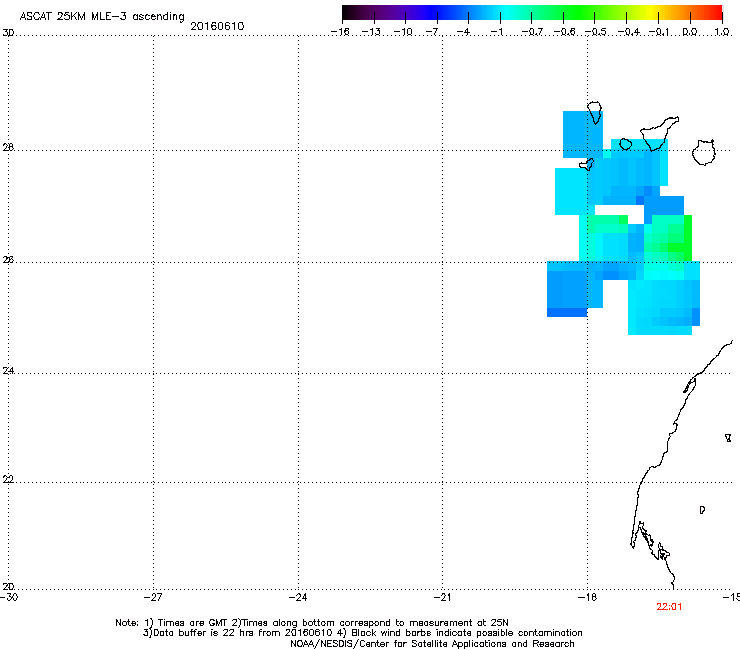Click the 1.0 color scale label
This screenshot has width=740, height=650.
click(x=722, y=32)
